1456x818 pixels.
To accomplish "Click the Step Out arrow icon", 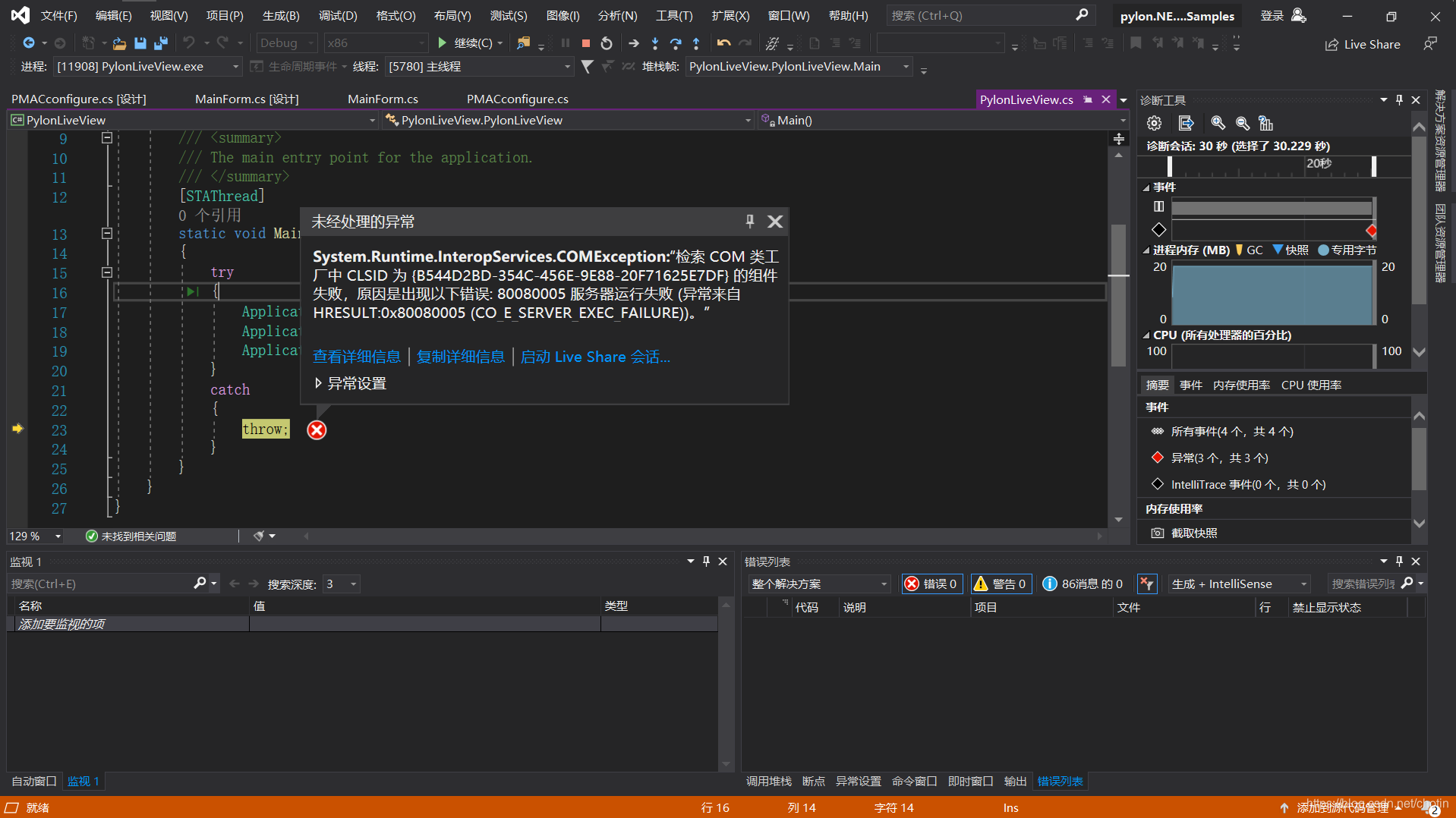I will [x=696, y=43].
